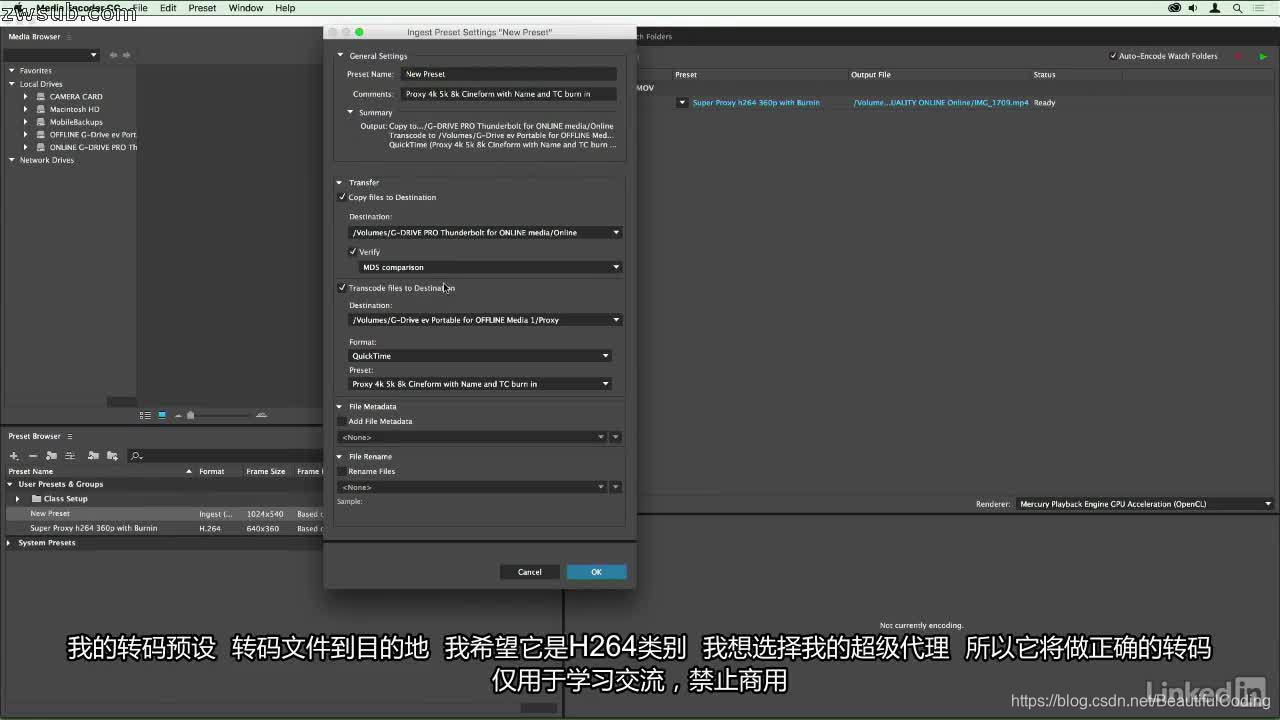Switch Media Browser to list view

point(145,415)
